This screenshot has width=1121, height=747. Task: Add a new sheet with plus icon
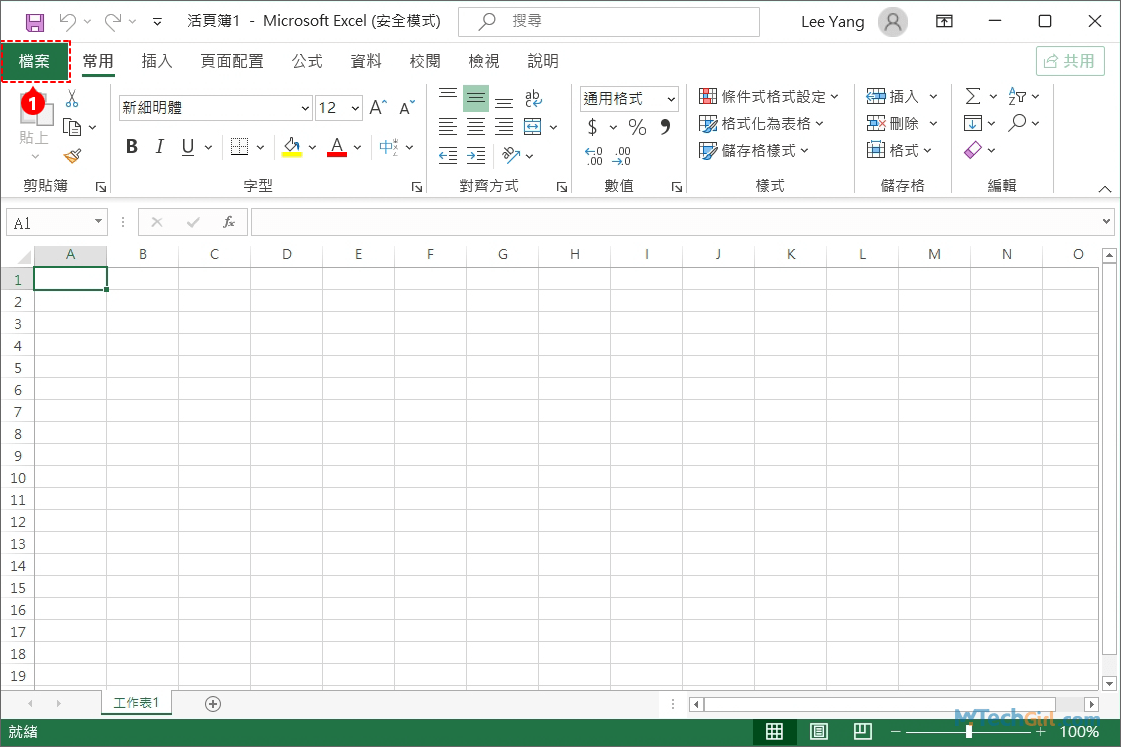tap(212, 703)
